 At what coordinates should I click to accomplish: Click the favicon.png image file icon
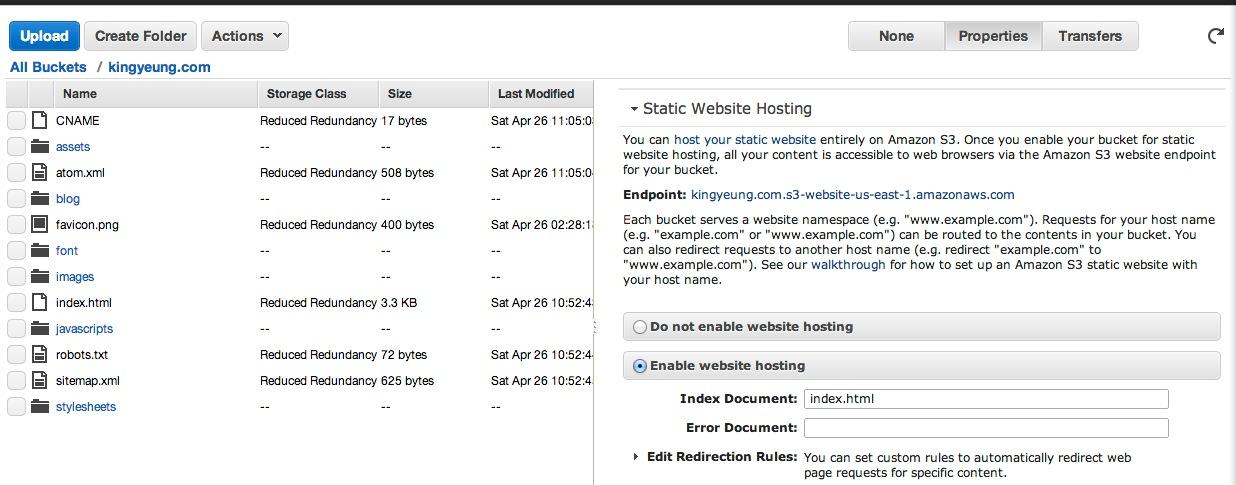tap(40, 224)
